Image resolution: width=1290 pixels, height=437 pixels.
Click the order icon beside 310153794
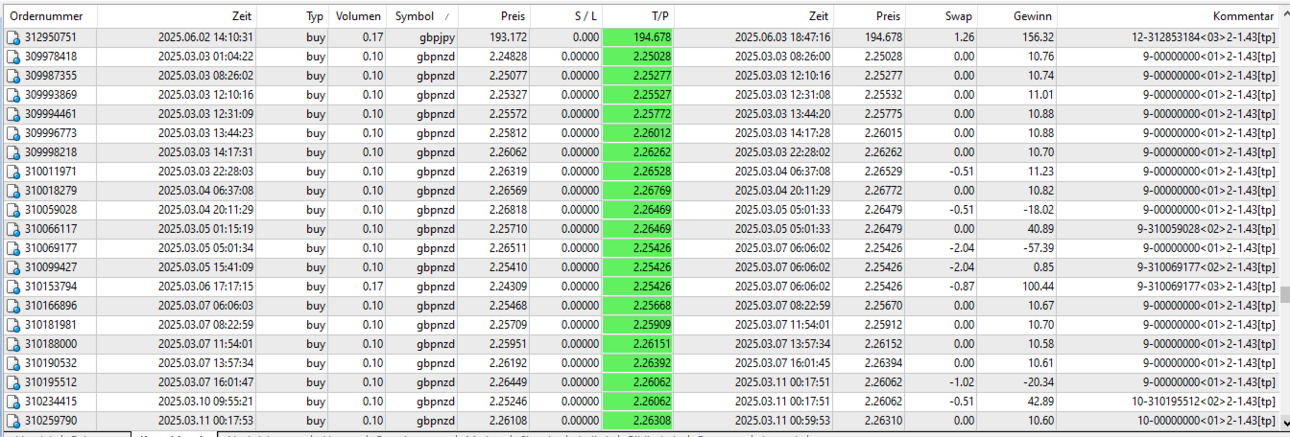(13, 286)
